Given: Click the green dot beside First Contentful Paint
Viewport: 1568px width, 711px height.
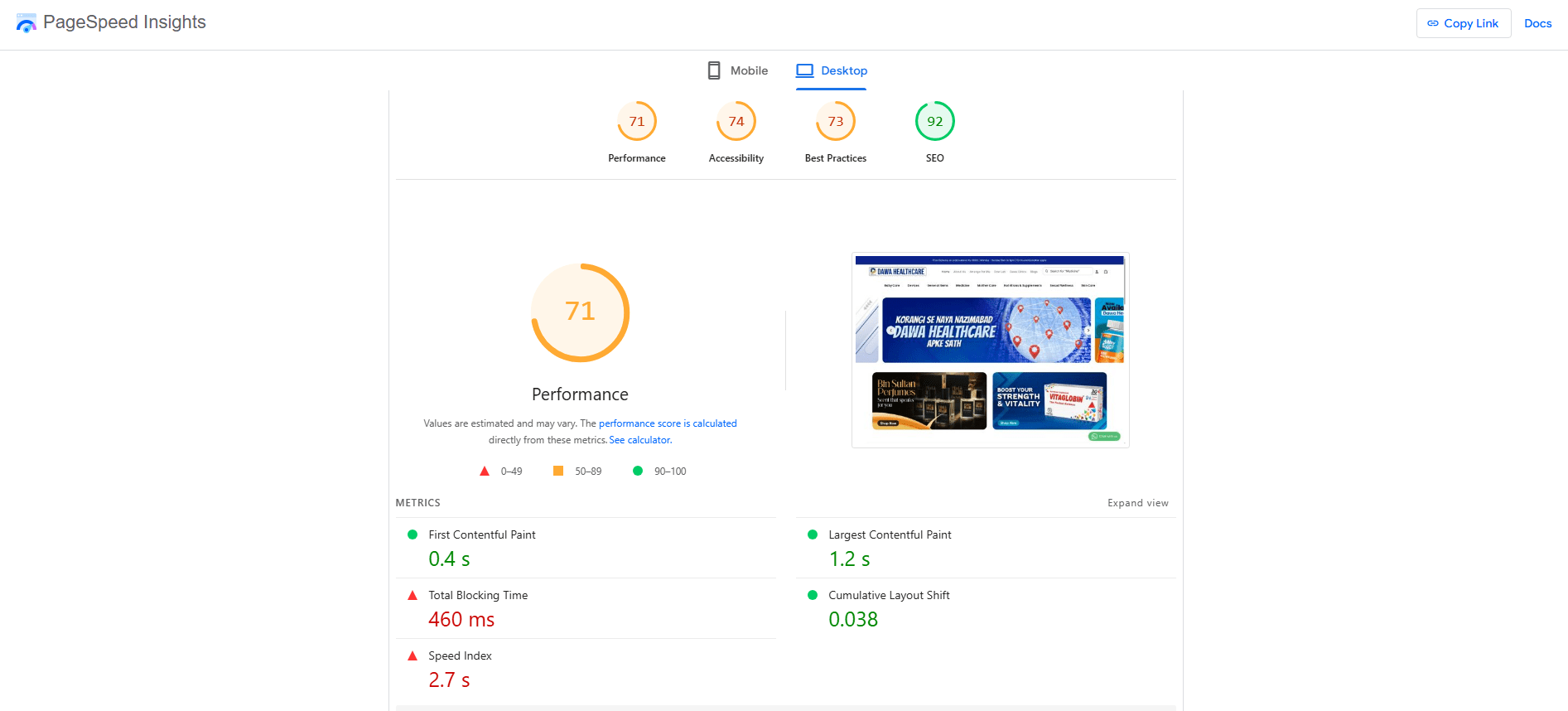Looking at the screenshot, I should [413, 535].
